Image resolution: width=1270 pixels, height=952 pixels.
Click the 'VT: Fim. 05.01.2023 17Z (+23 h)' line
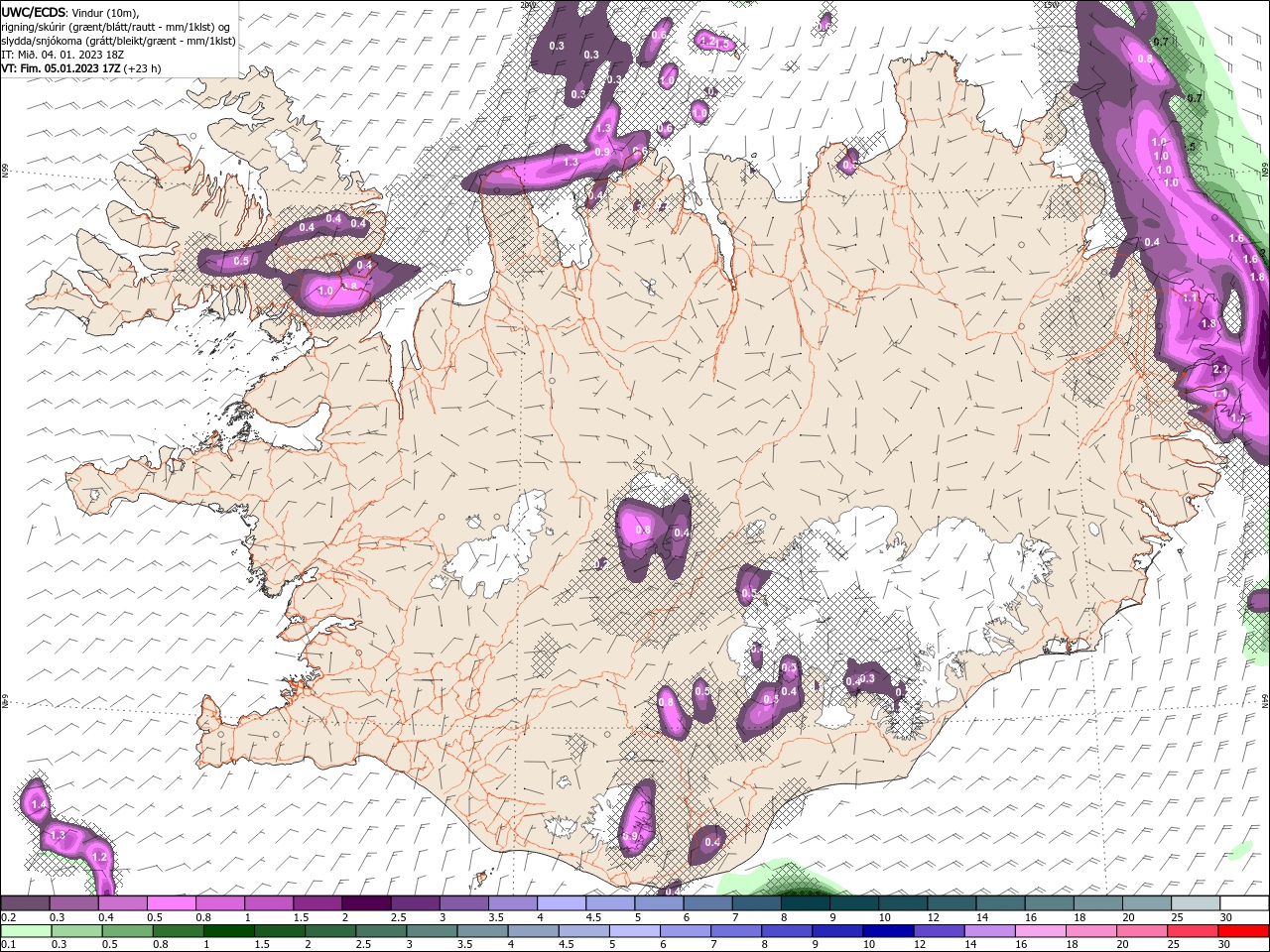[81, 68]
